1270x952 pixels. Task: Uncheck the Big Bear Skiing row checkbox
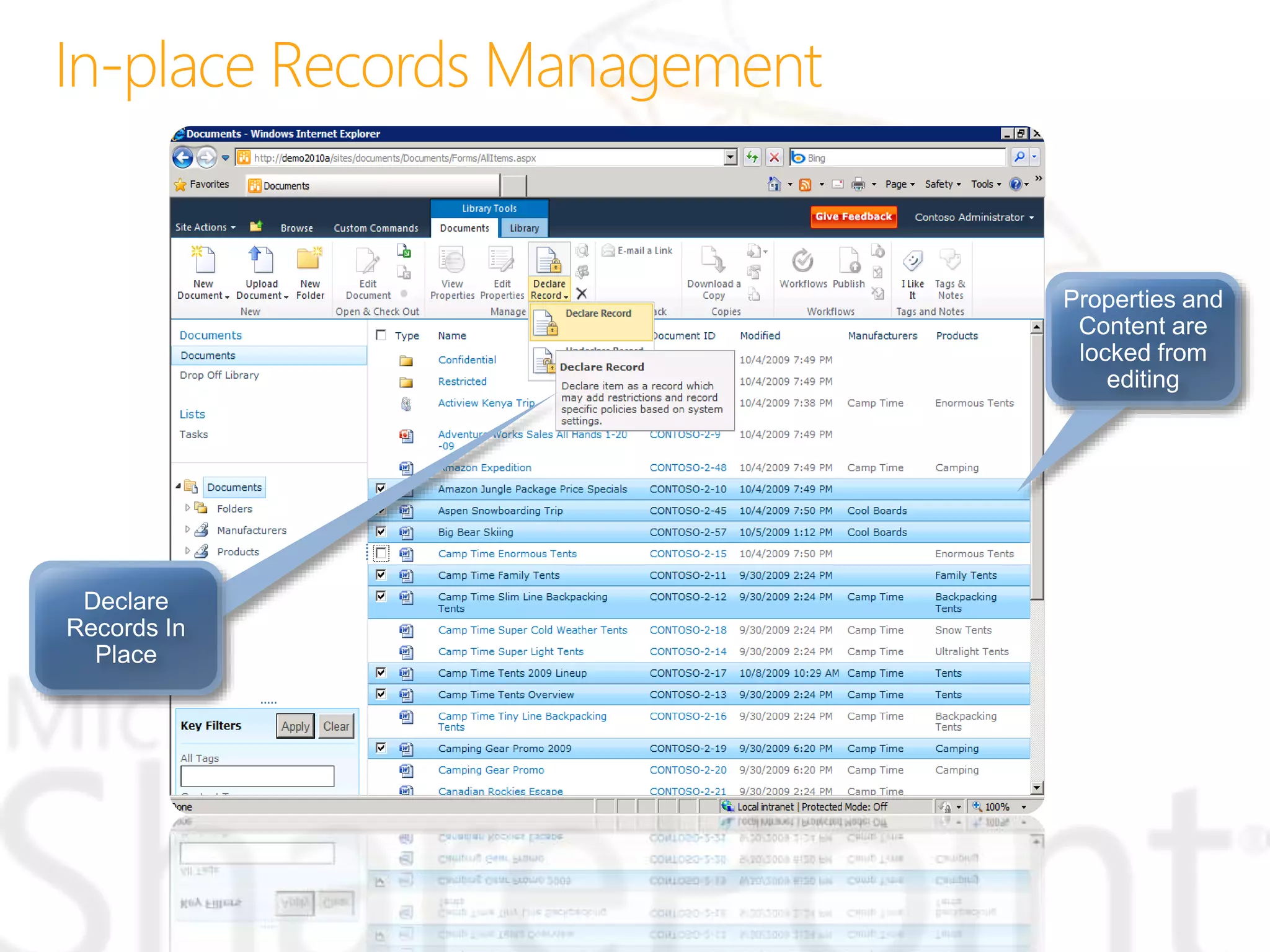381,531
